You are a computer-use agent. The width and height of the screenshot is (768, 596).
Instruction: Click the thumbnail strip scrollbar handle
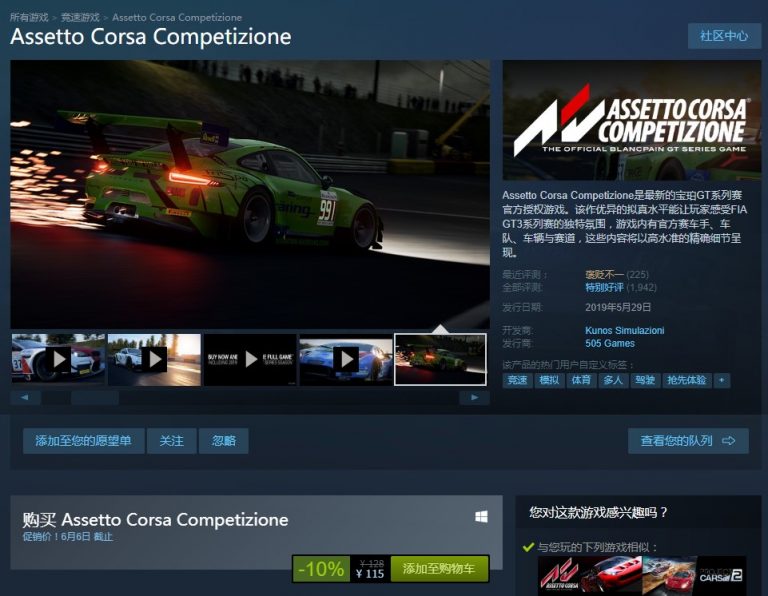pyautogui.click(x=95, y=397)
